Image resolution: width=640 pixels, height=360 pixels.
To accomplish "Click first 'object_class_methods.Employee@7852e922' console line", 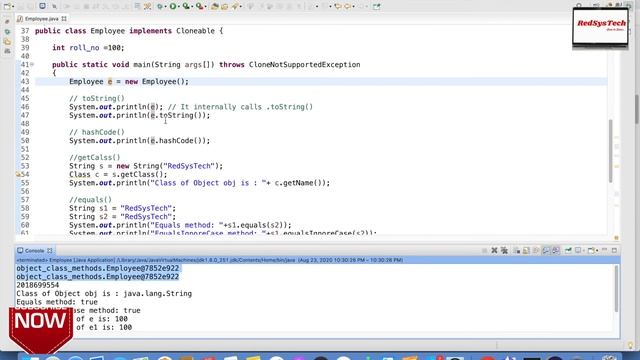I will 98,268.
